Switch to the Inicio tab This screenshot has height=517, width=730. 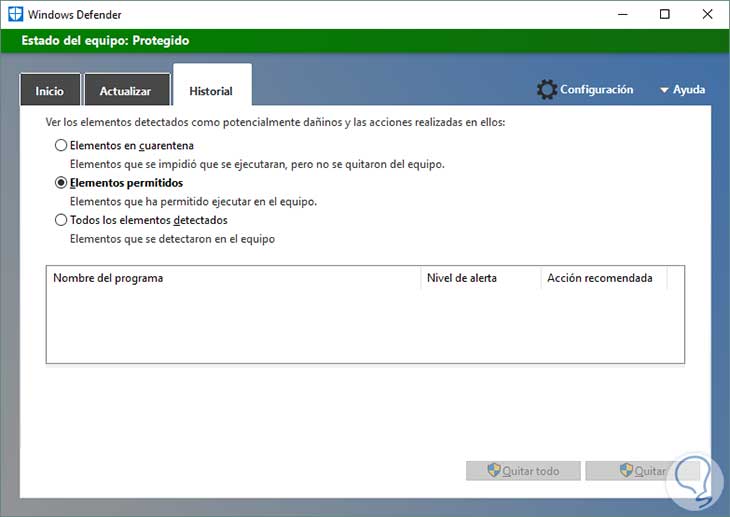click(50, 90)
